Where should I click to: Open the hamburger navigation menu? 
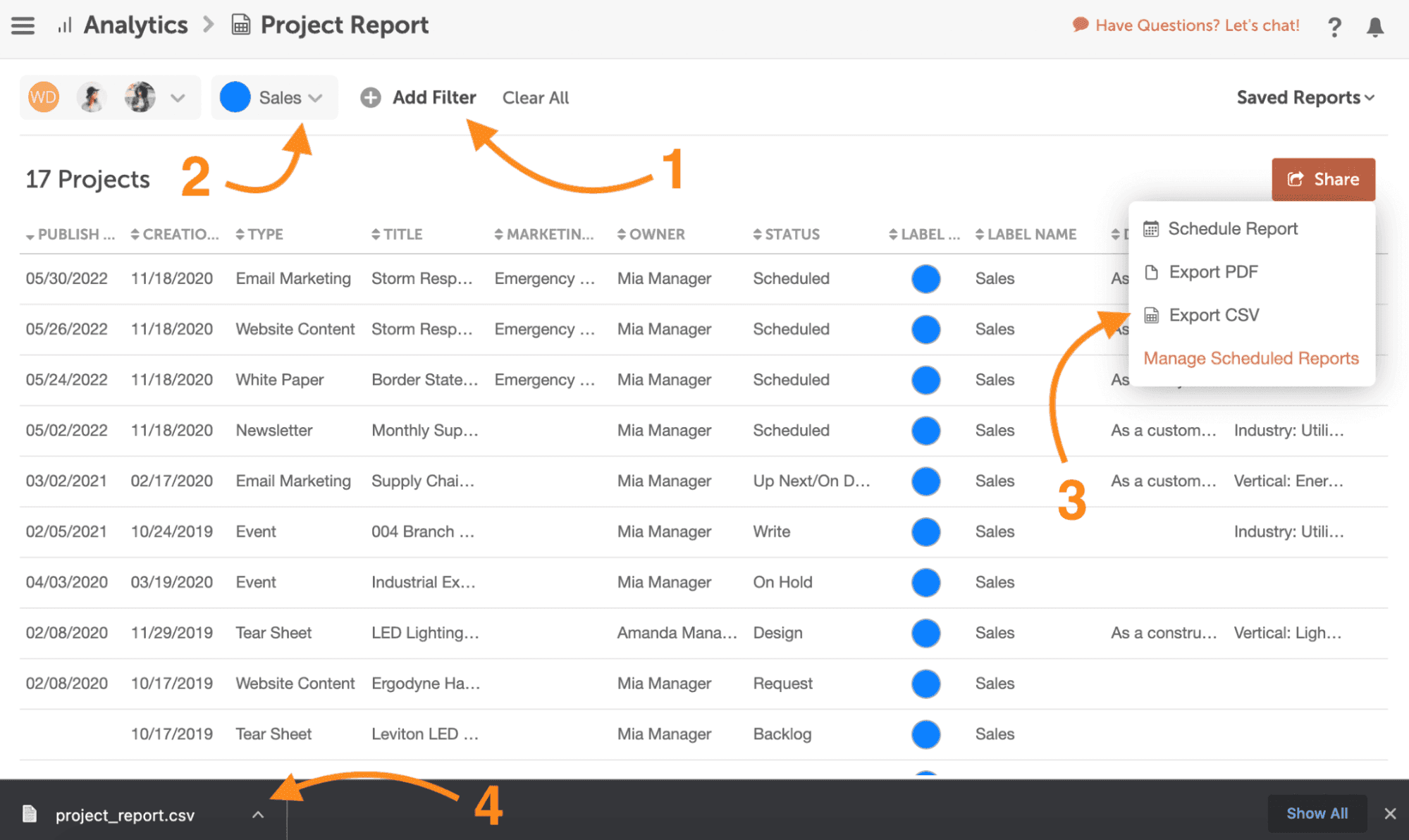(23, 25)
